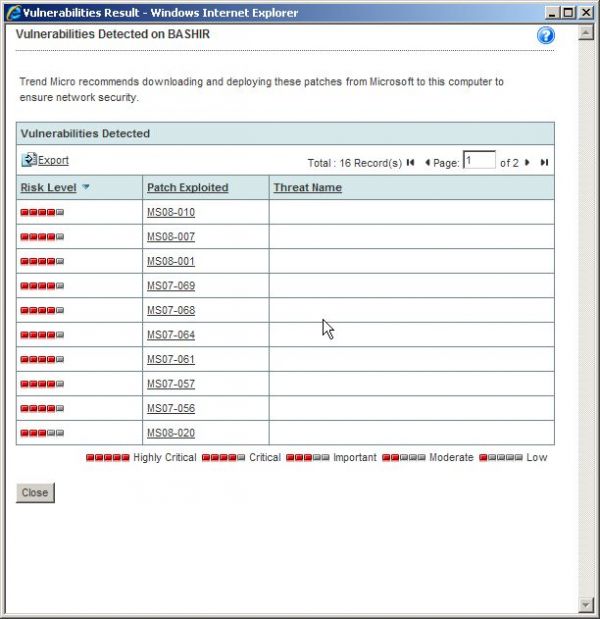Maximize the Vulnerabilities Result window

(568, 13)
